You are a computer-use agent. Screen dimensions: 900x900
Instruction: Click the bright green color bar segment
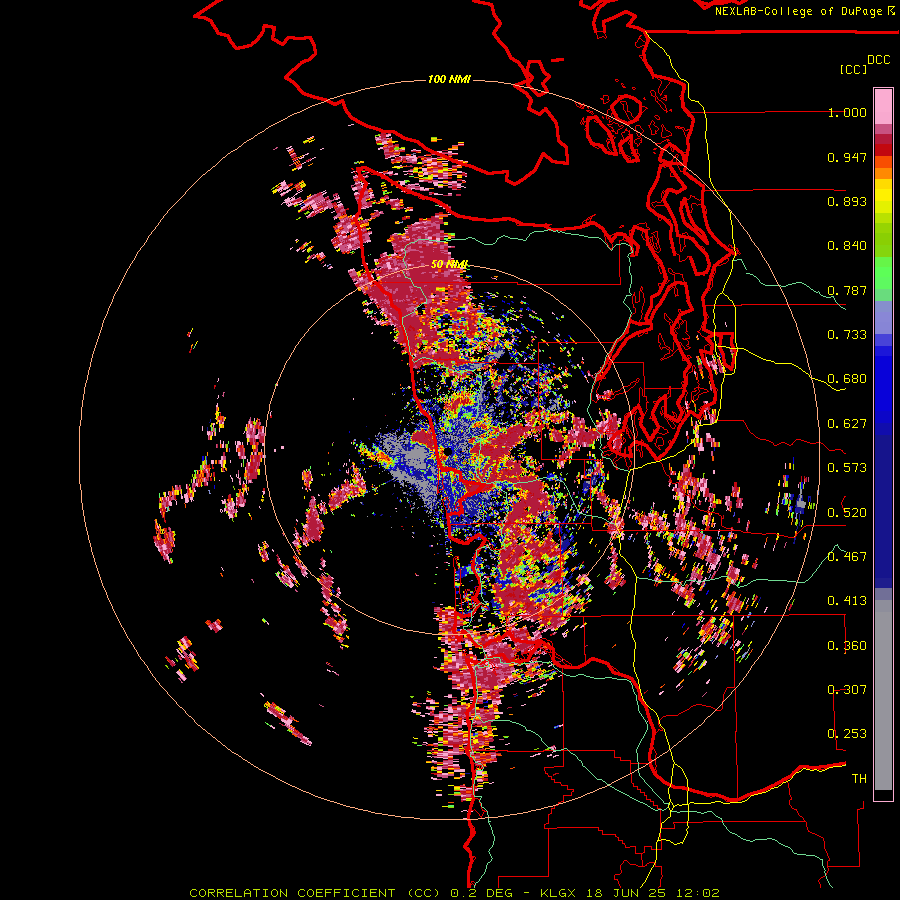(883, 273)
